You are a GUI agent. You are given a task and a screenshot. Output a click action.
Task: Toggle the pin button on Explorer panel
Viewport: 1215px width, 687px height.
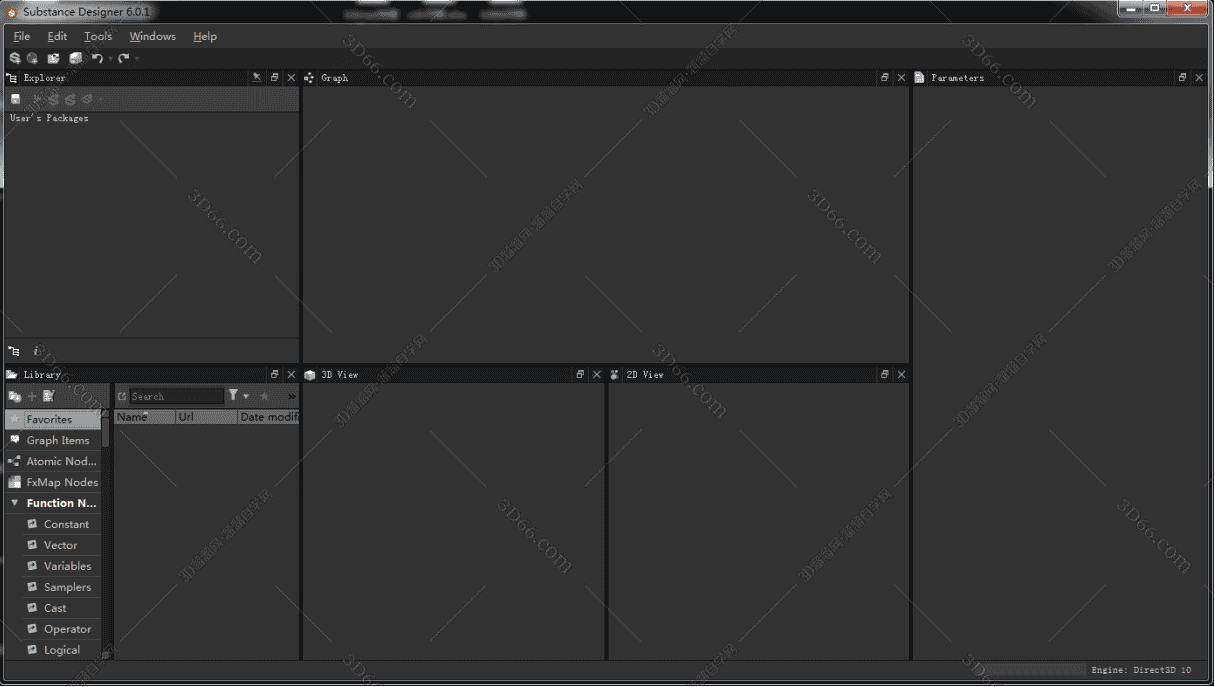[x=257, y=77]
